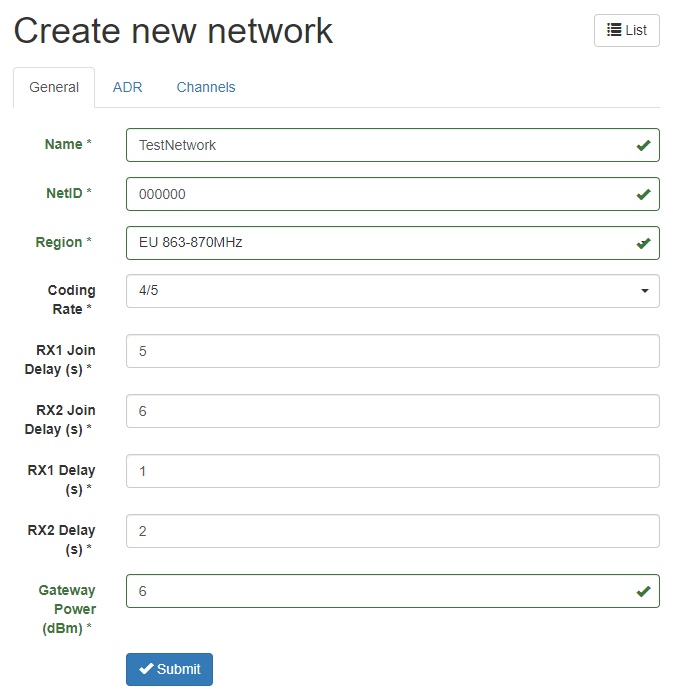Click the green checkmark in the Name field
The height and width of the screenshot is (693, 681).
pos(643,145)
